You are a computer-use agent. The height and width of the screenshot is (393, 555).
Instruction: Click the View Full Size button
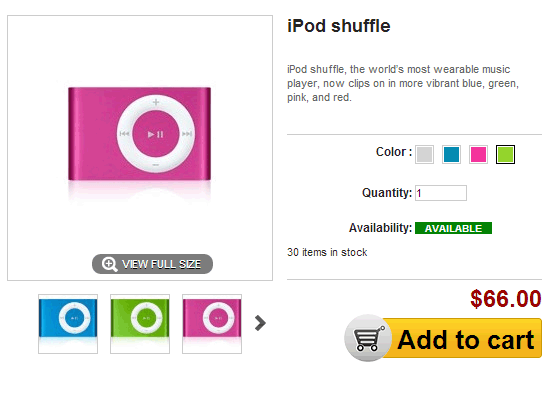pyautogui.click(x=152, y=264)
